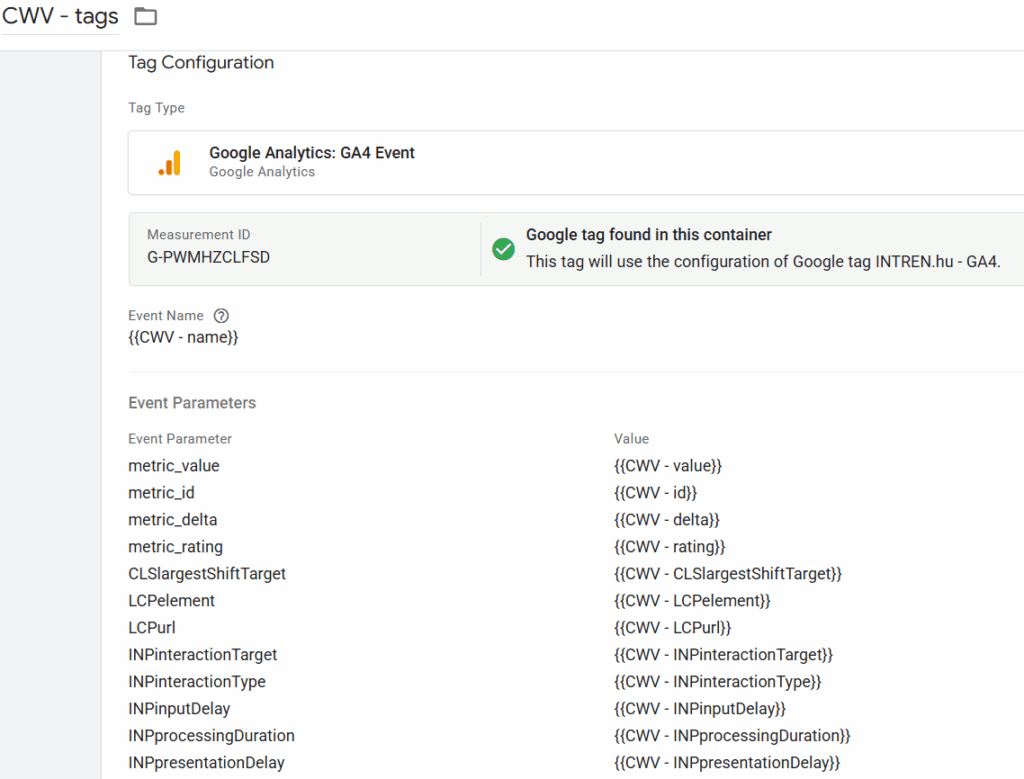The height and width of the screenshot is (779, 1024).
Task: Select the INPinteractionTarget parameter name
Action: [x=202, y=655]
